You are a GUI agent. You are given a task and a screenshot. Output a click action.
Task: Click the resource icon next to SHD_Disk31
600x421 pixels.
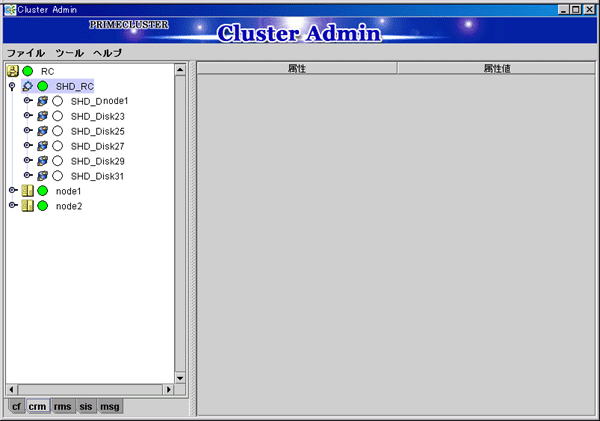point(42,176)
